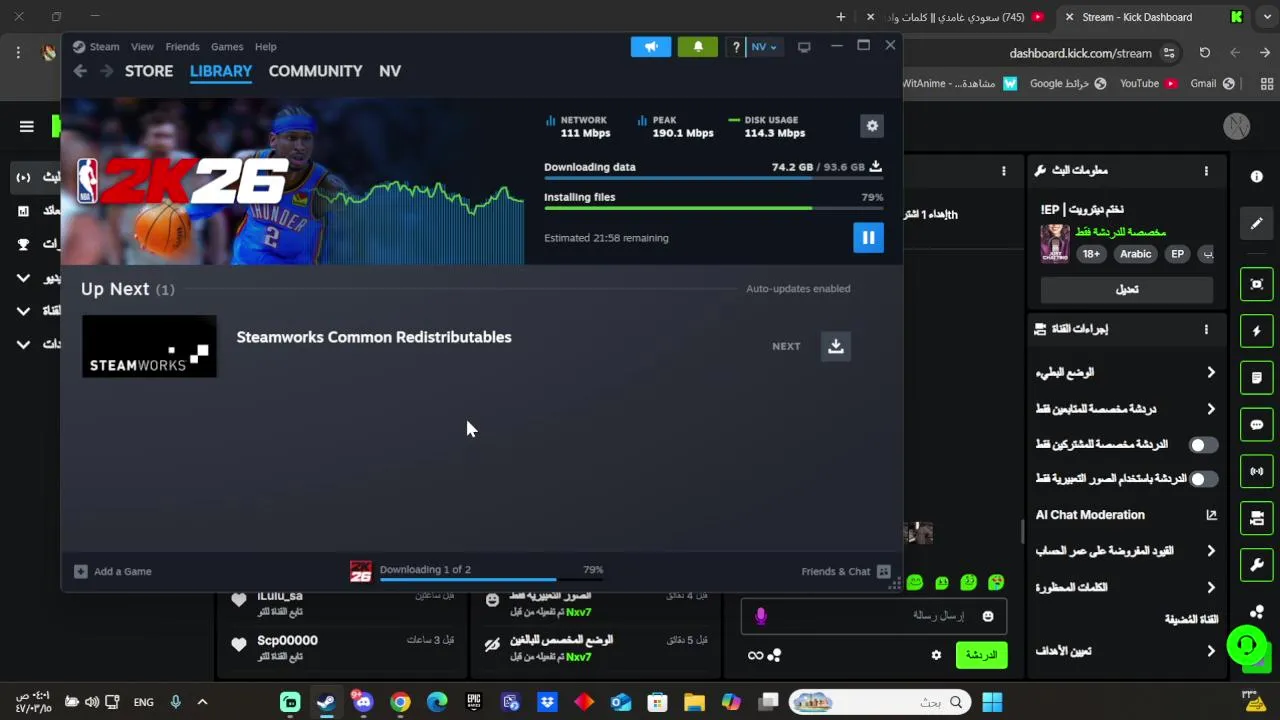Open Epic Games from the taskbar
Image resolution: width=1280 pixels, height=720 pixels.
point(474,702)
